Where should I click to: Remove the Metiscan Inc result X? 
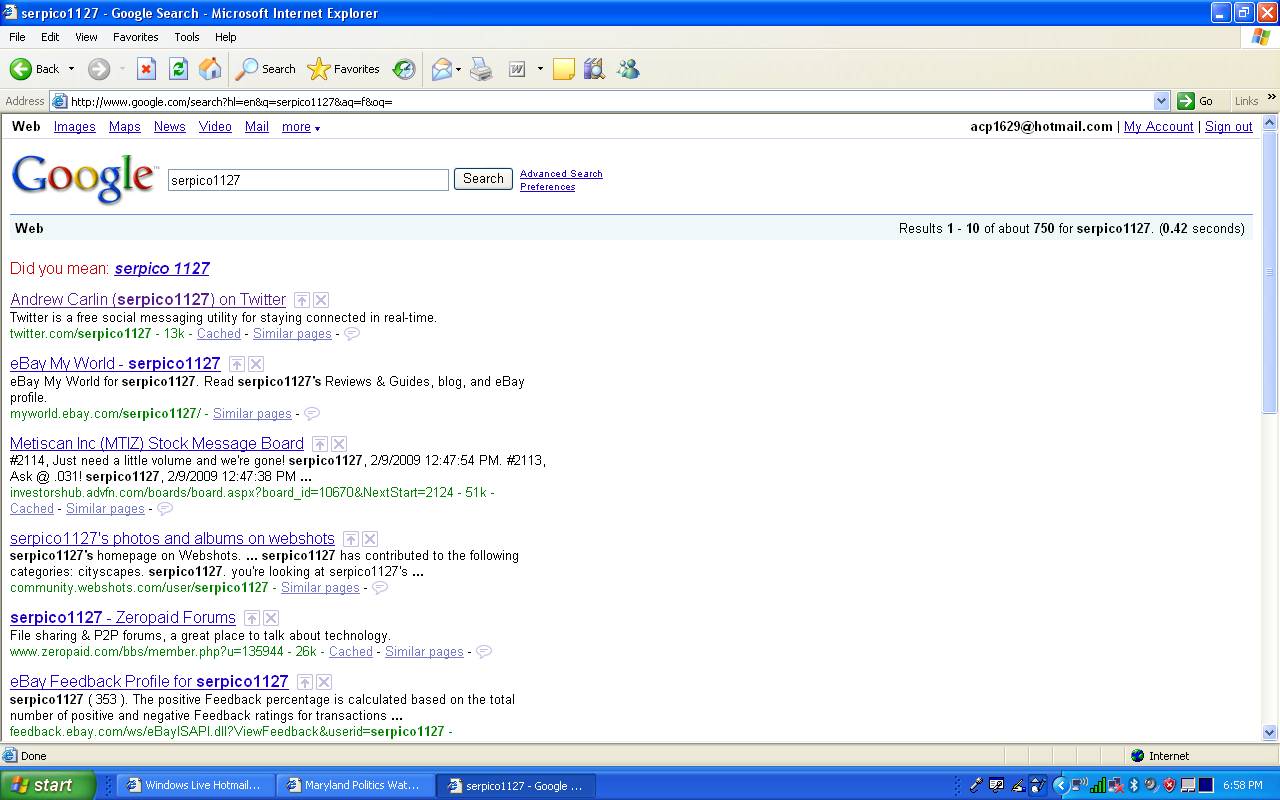pos(339,444)
